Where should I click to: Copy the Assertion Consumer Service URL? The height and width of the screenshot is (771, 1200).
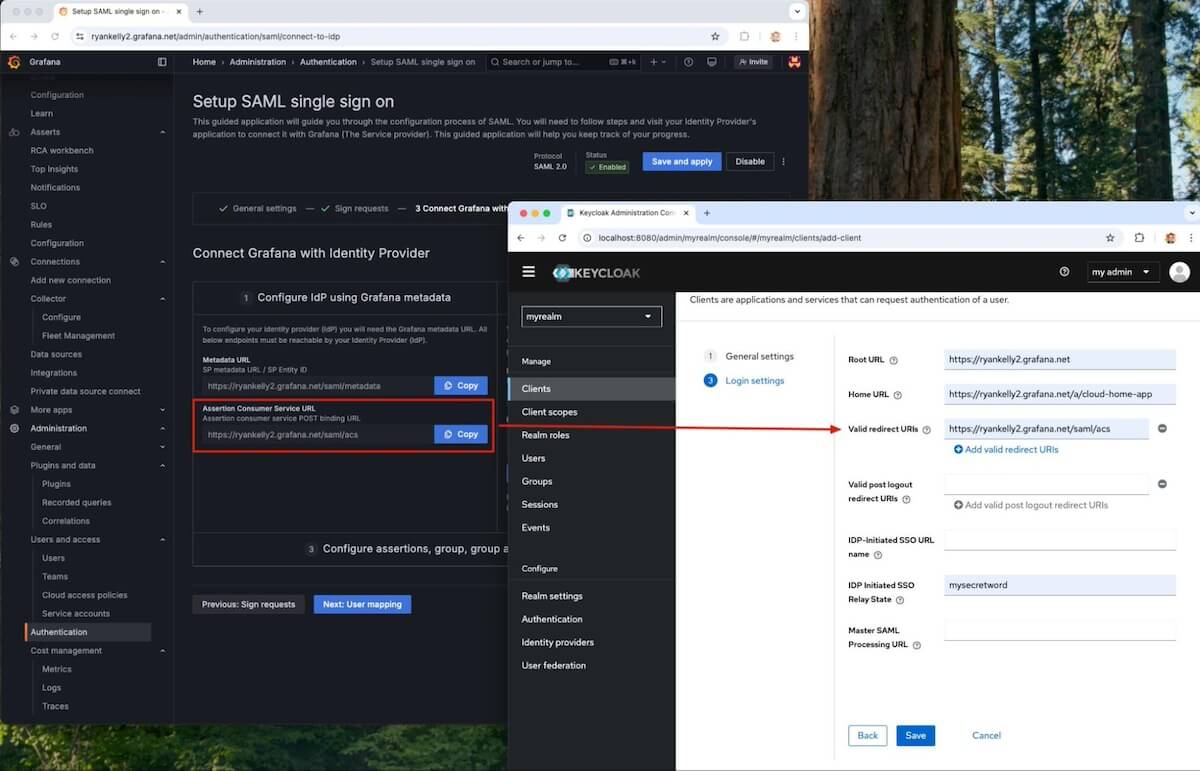461,434
